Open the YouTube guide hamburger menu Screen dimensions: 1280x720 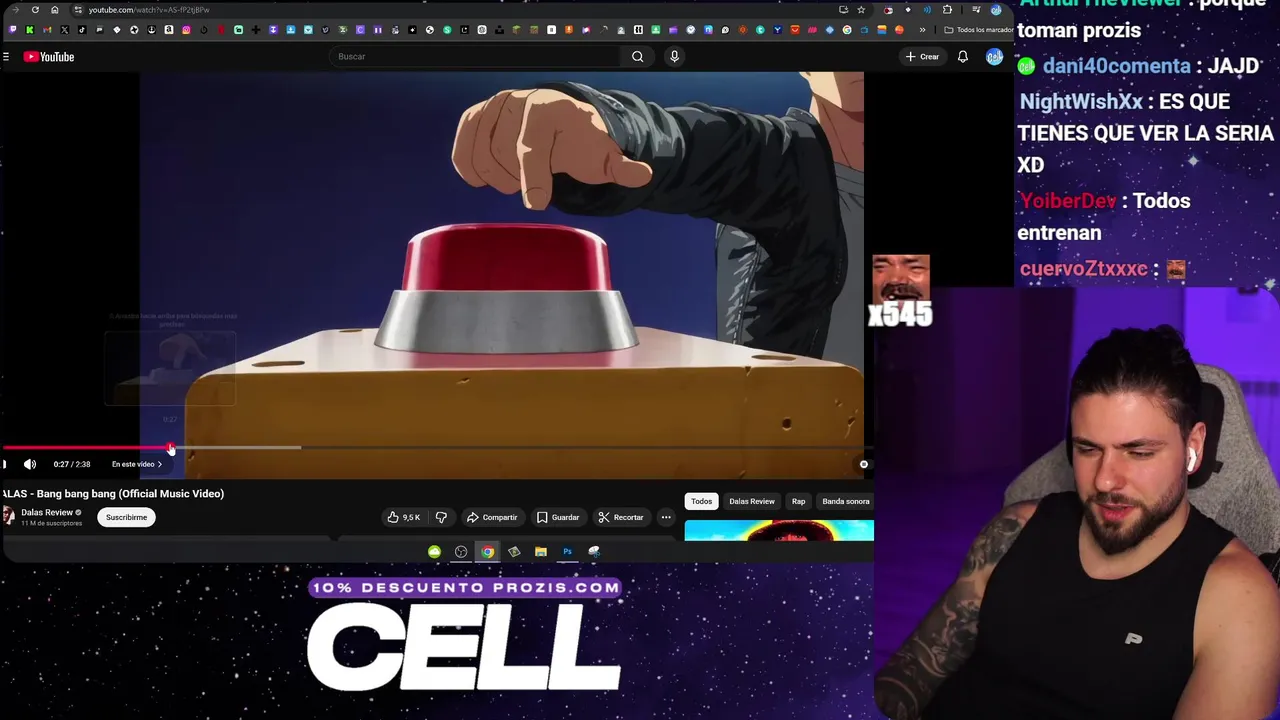tap(6, 57)
